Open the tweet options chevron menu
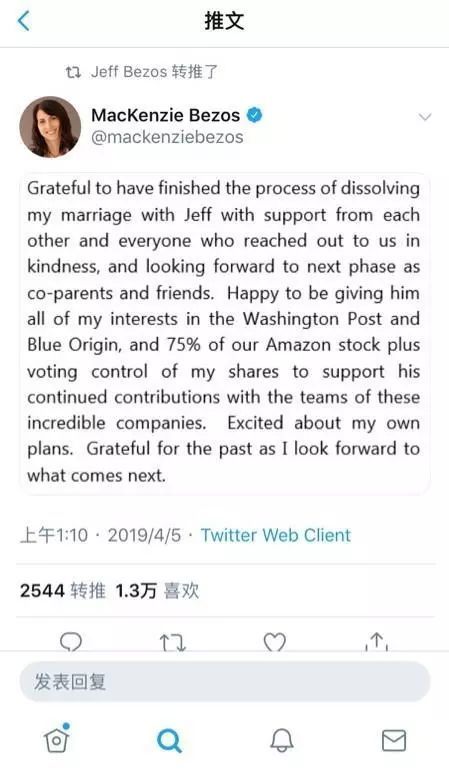This screenshot has width=449, height=771. [x=424, y=117]
